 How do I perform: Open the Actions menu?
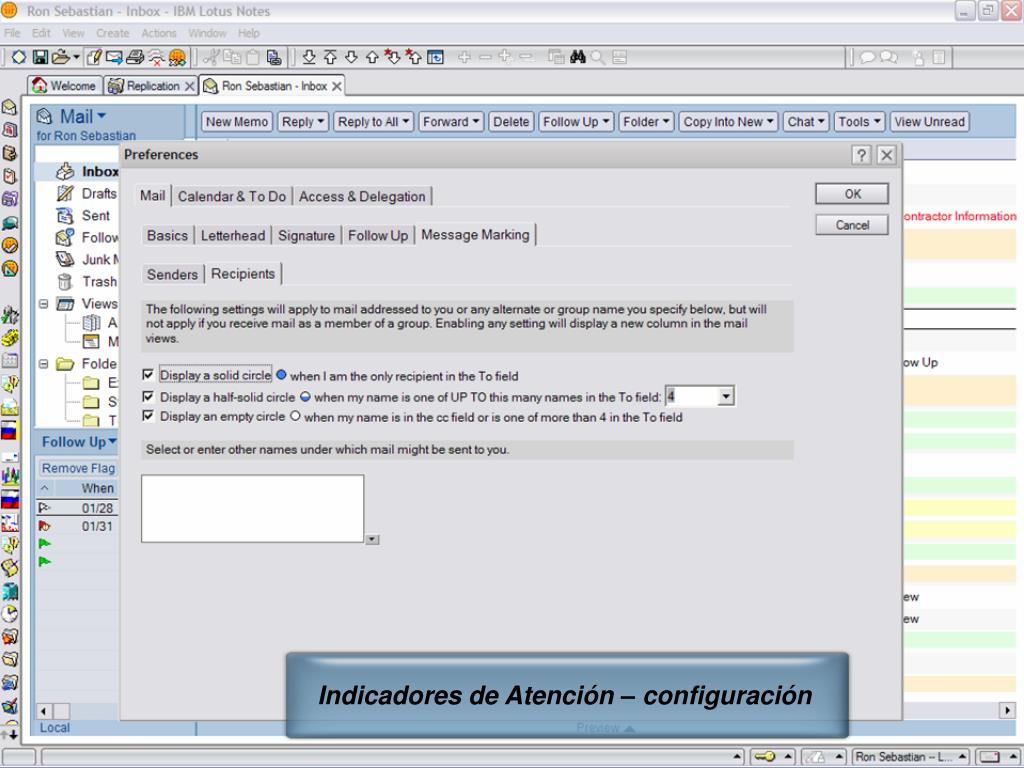(159, 33)
